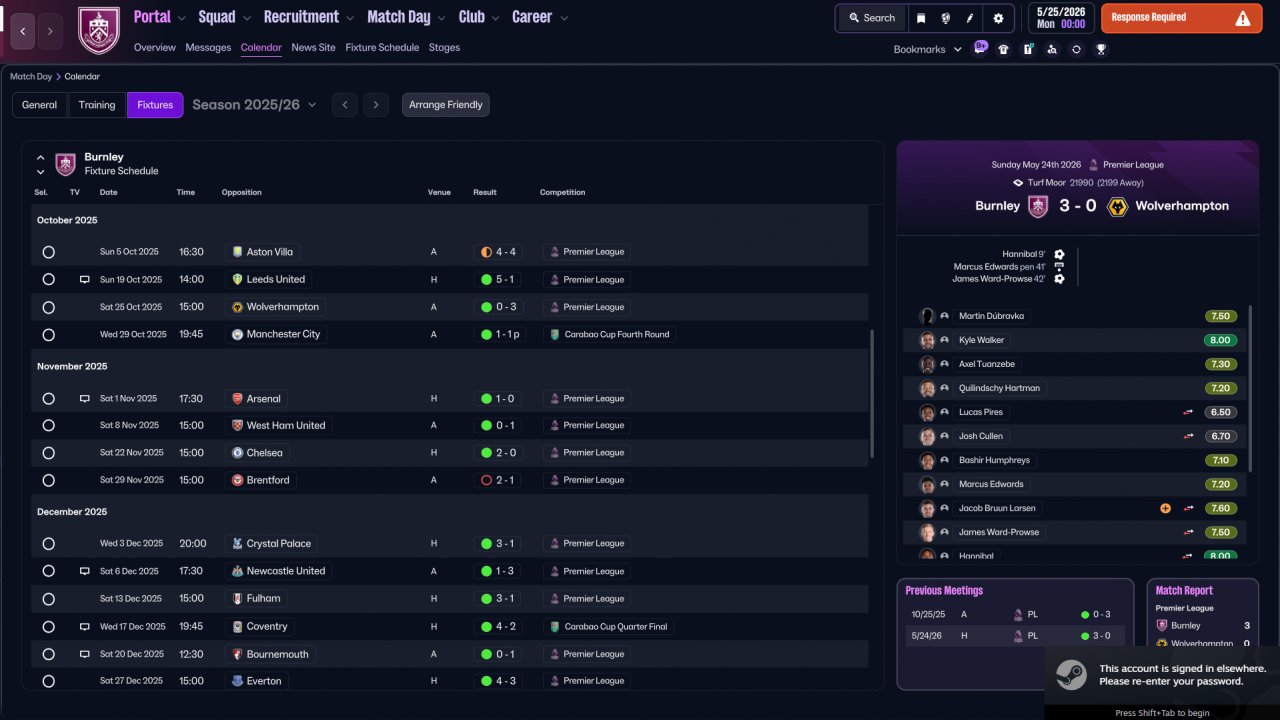Image resolution: width=1280 pixels, height=720 pixels.
Task: Click the lineup panel vertical scrollbar
Action: [x=1251, y=388]
